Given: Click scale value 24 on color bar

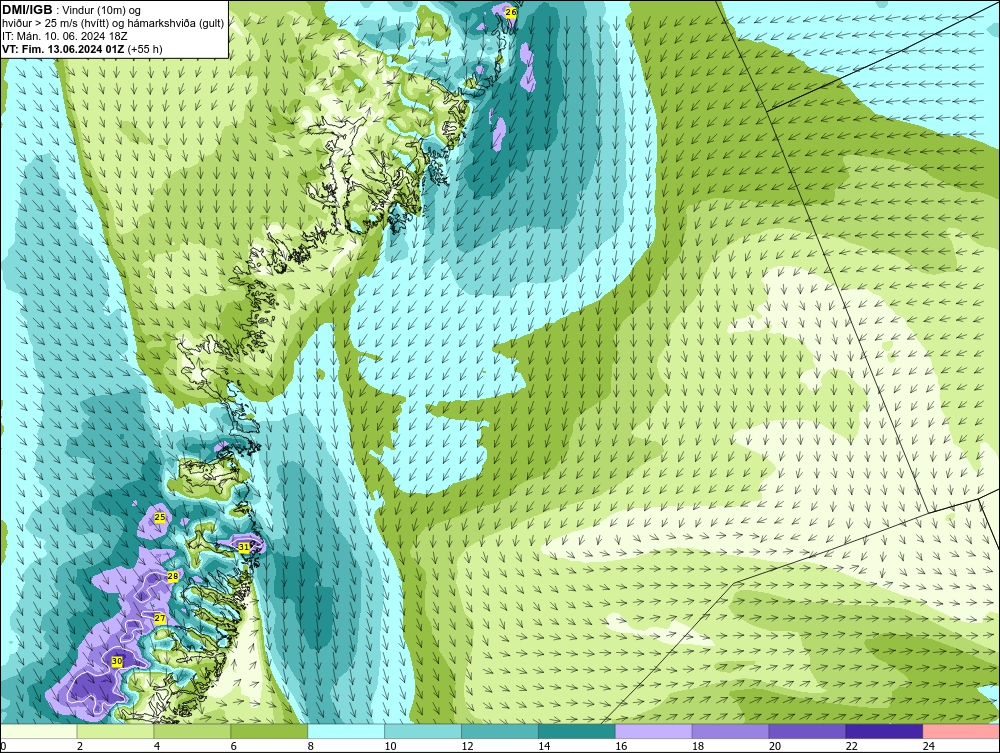Looking at the screenshot, I should click(x=929, y=746).
